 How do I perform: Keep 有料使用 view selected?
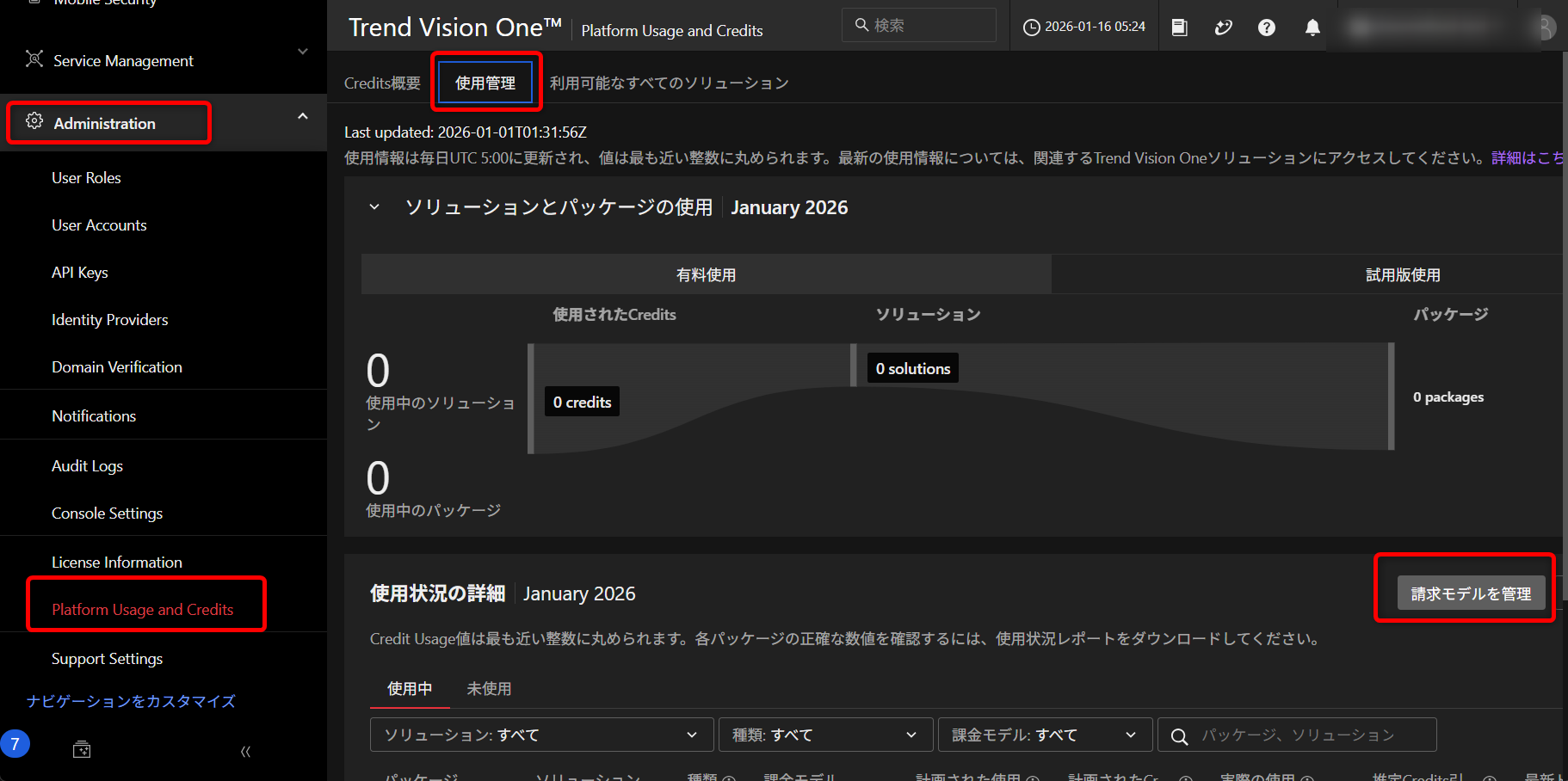coord(706,274)
